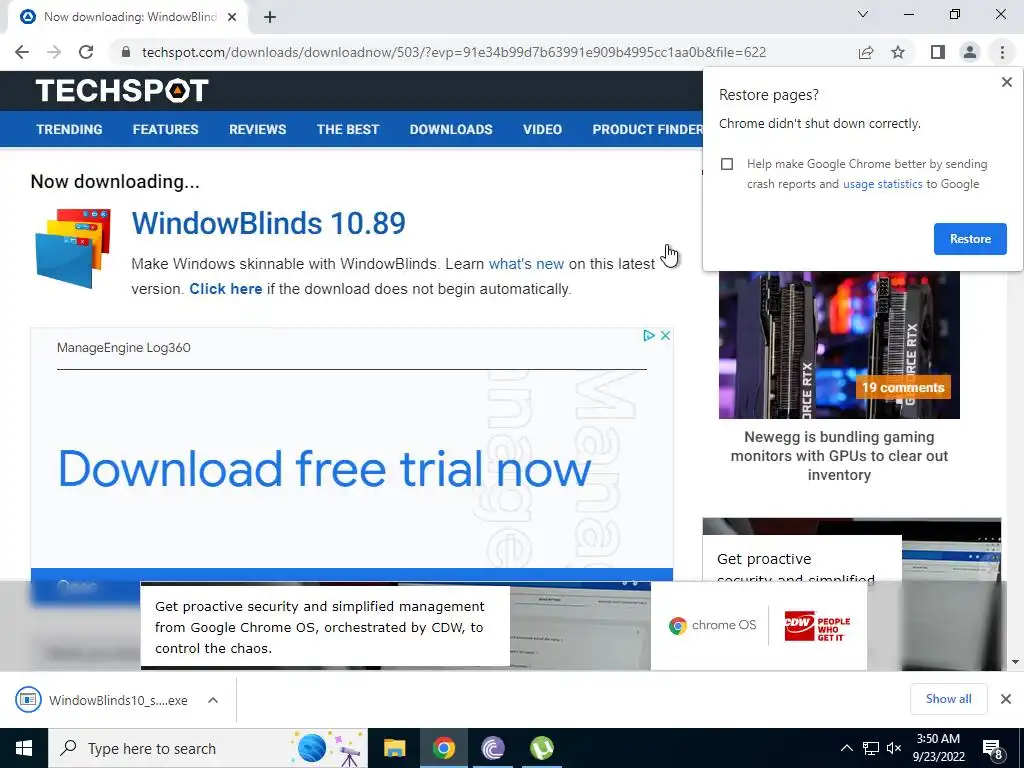The width and height of the screenshot is (1024, 768).
Task: Open the purple swirl app on taskbar
Action: (x=492, y=748)
